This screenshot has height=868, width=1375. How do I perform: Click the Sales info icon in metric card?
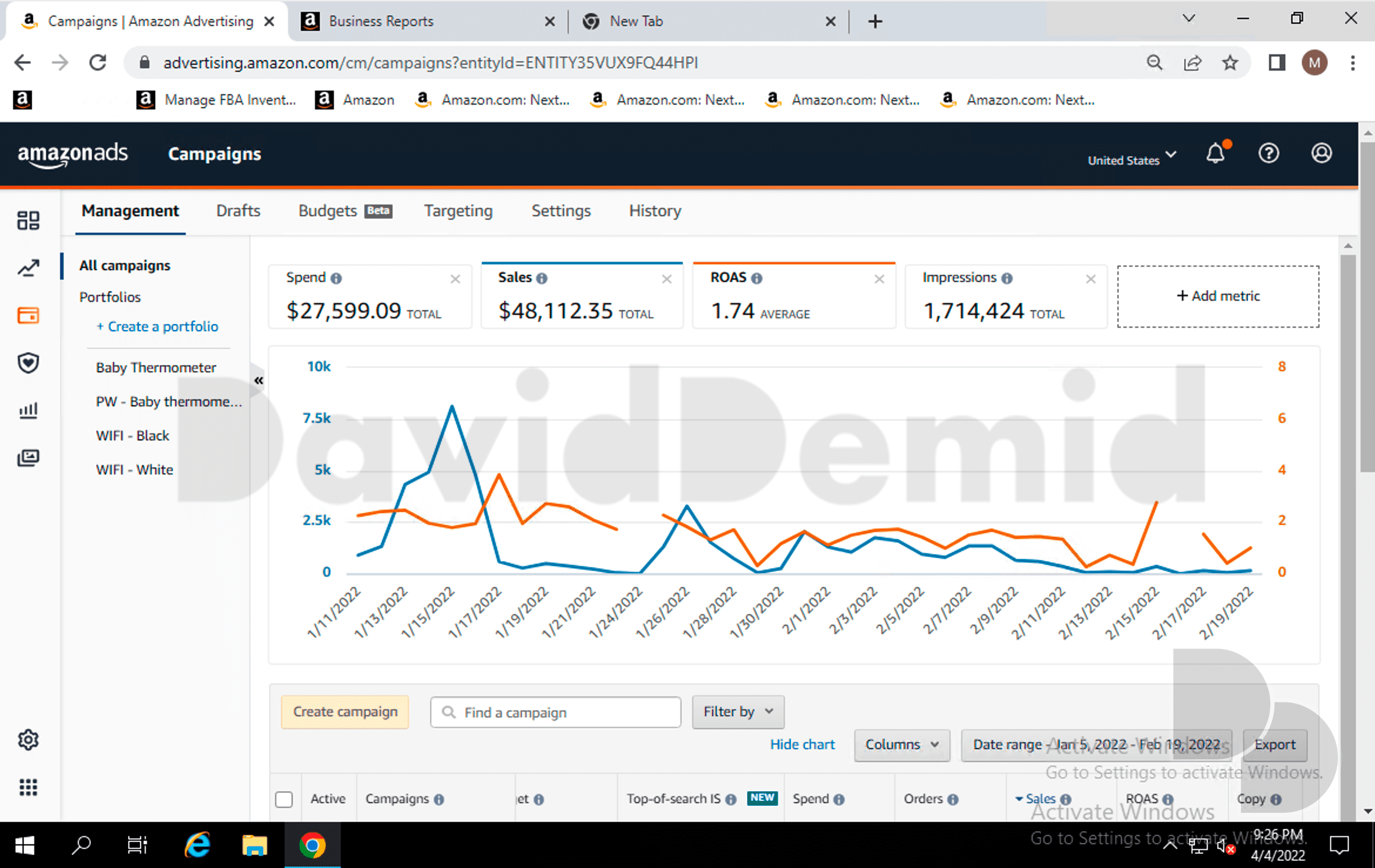[542, 278]
